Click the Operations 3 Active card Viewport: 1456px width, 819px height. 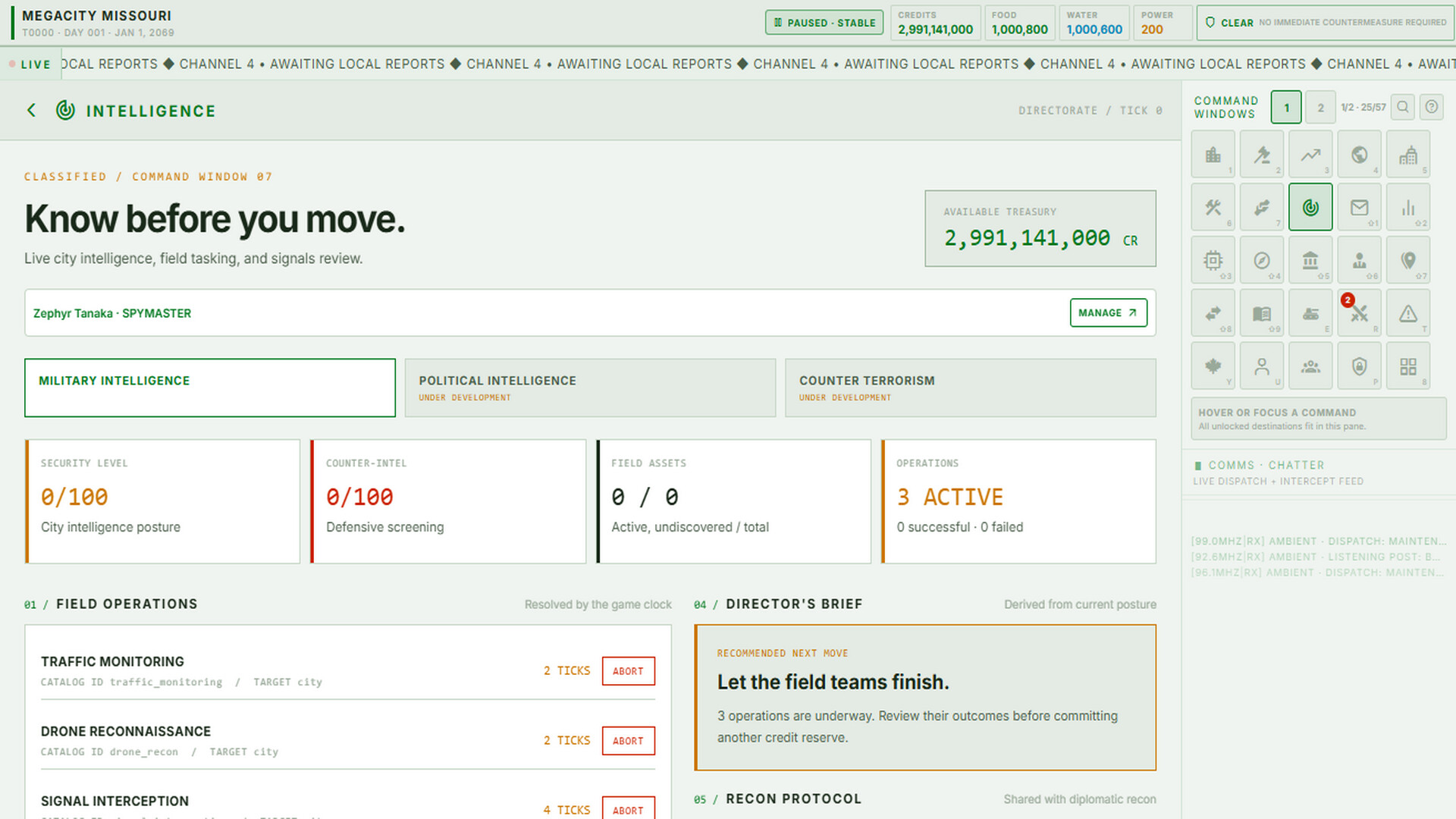pyautogui.click(x=1018, y=501)
